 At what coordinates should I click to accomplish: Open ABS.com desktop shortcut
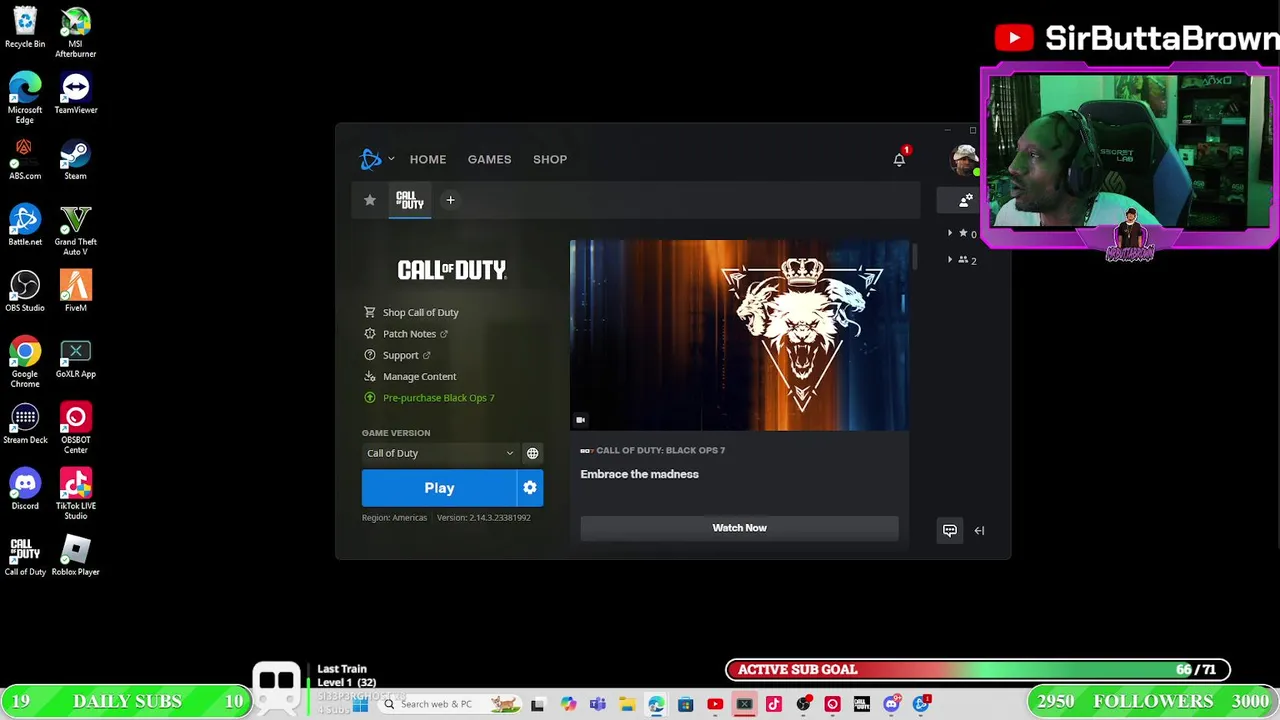[x=25, y=159]
